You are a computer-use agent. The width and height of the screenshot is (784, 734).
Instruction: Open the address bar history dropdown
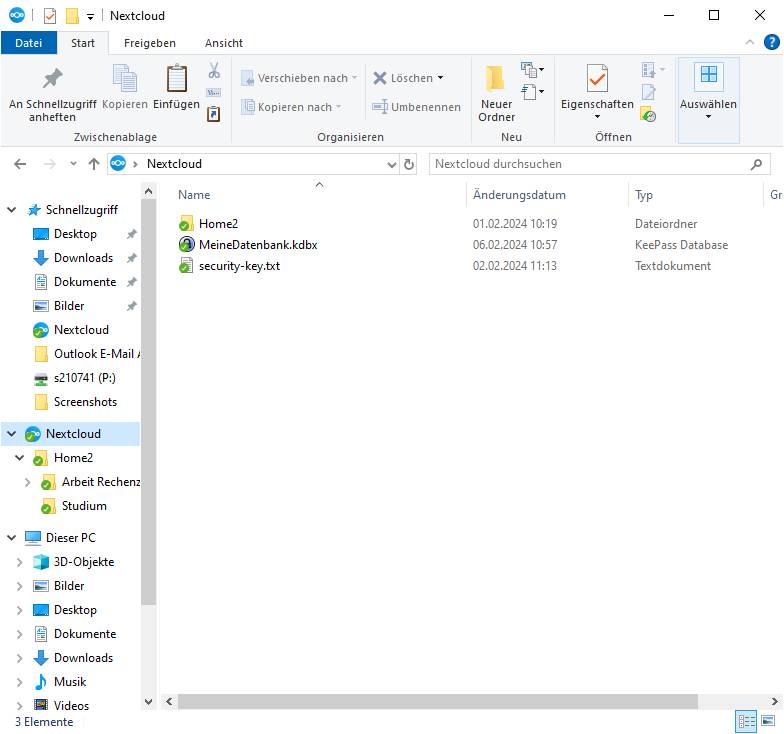[392, 164]
